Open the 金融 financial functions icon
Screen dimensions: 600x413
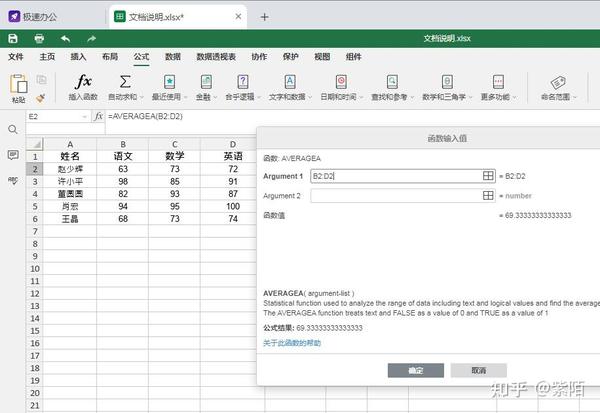(206, 82)
